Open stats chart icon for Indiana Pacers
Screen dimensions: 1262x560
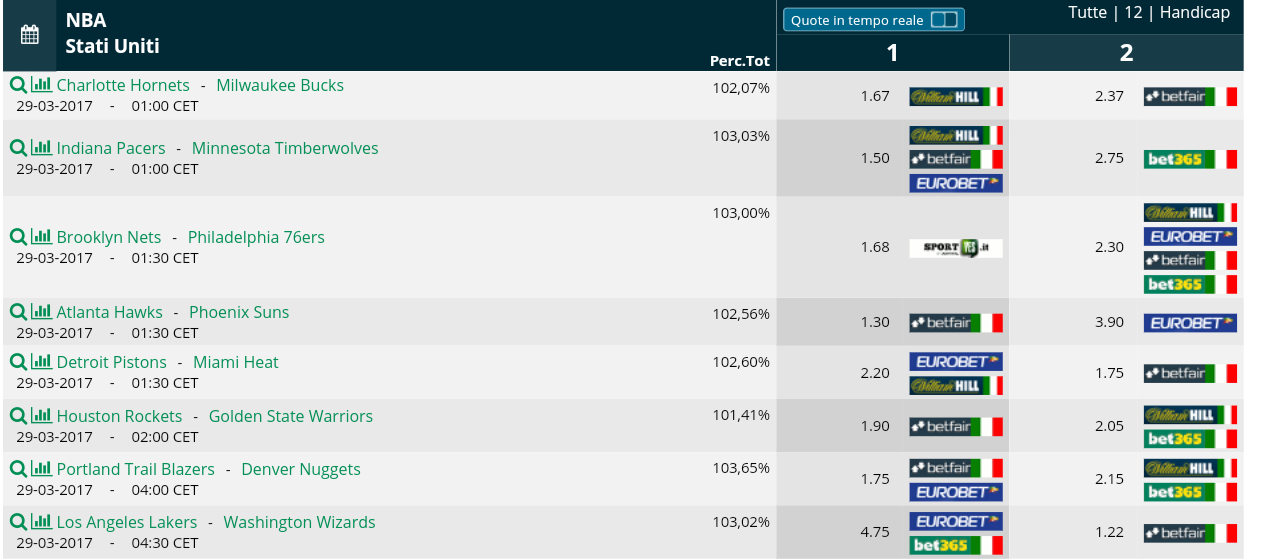coord(41,148)
